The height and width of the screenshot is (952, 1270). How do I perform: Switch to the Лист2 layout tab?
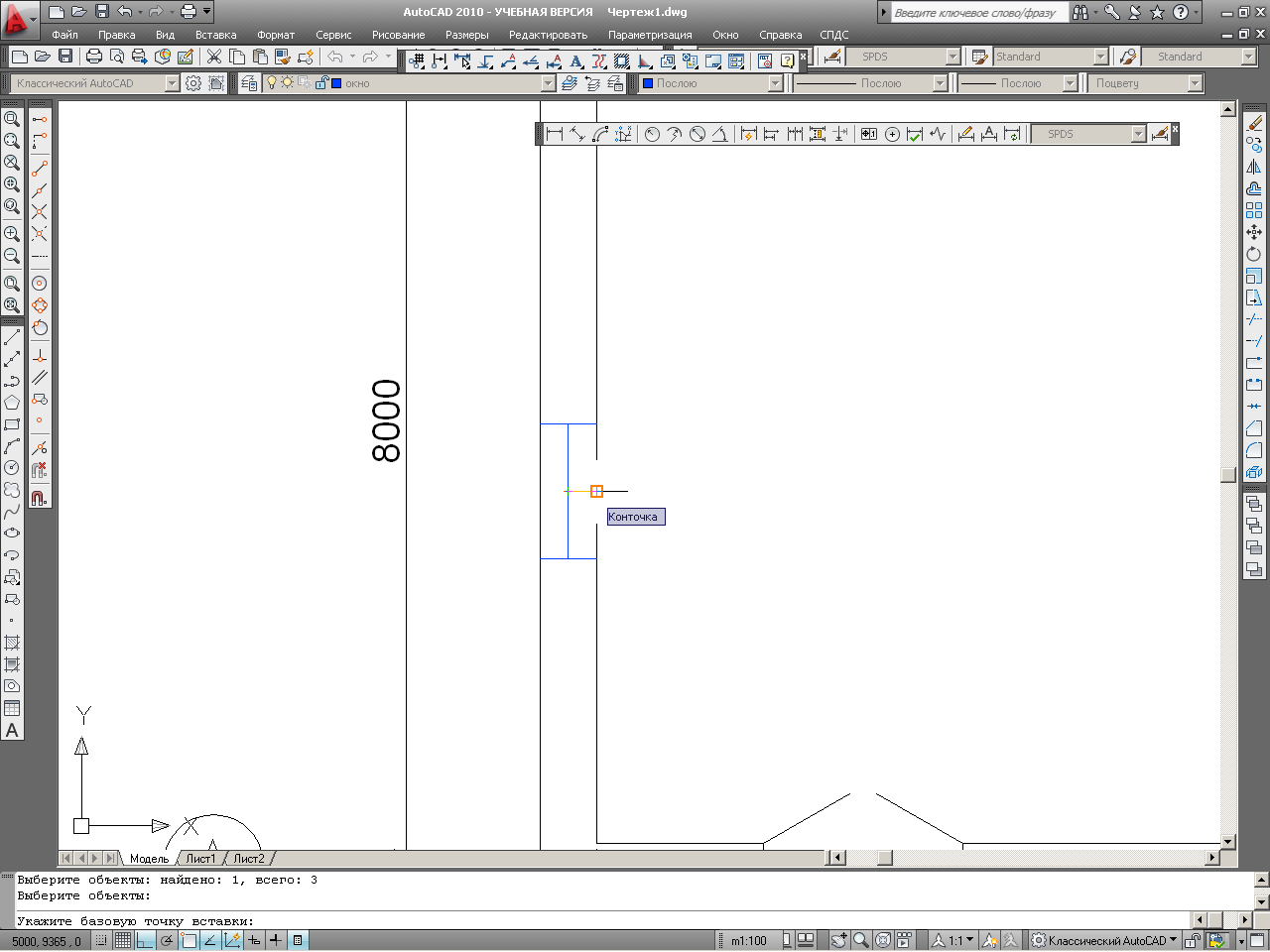click(x=249, y=859)
